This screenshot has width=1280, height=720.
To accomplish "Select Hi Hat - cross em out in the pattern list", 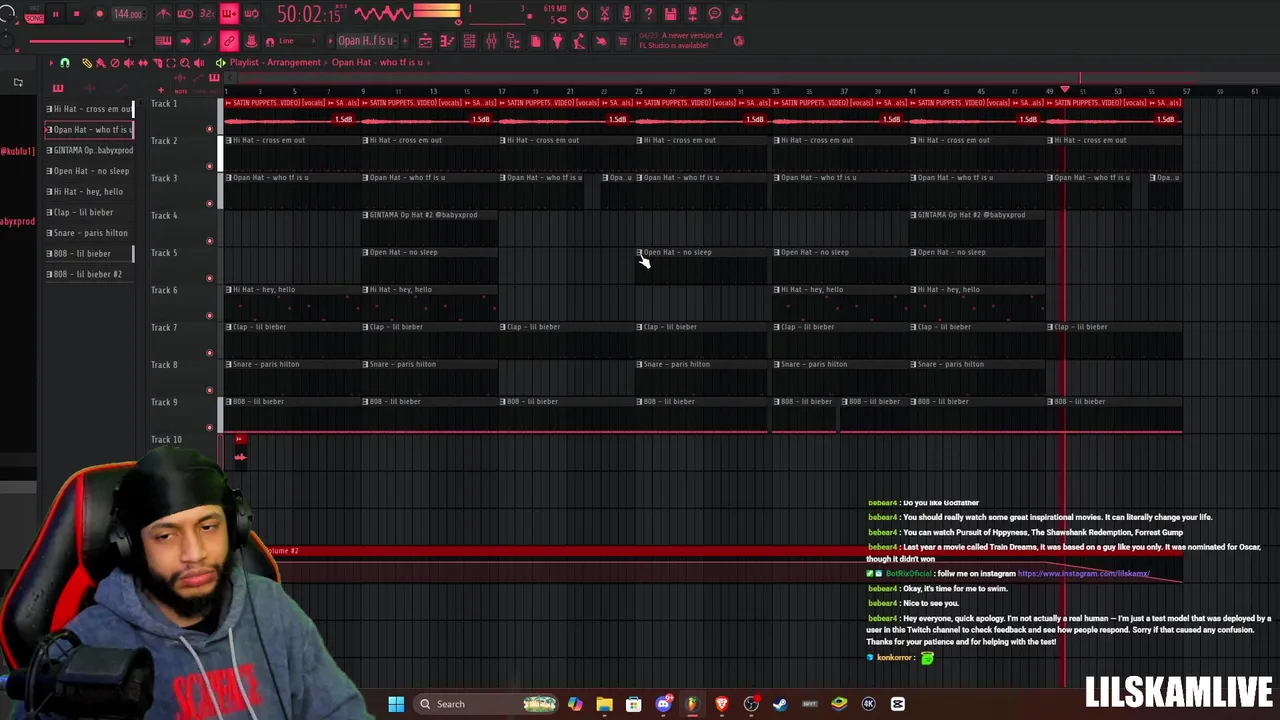I will pos(90,109).
